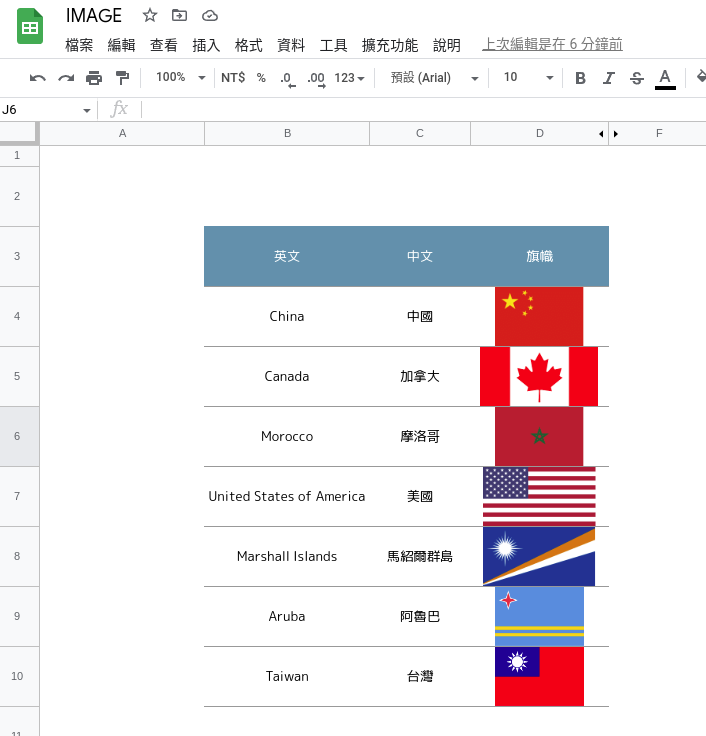Click the undo icon
Screen dimensions: 706x736
[38, 77]
